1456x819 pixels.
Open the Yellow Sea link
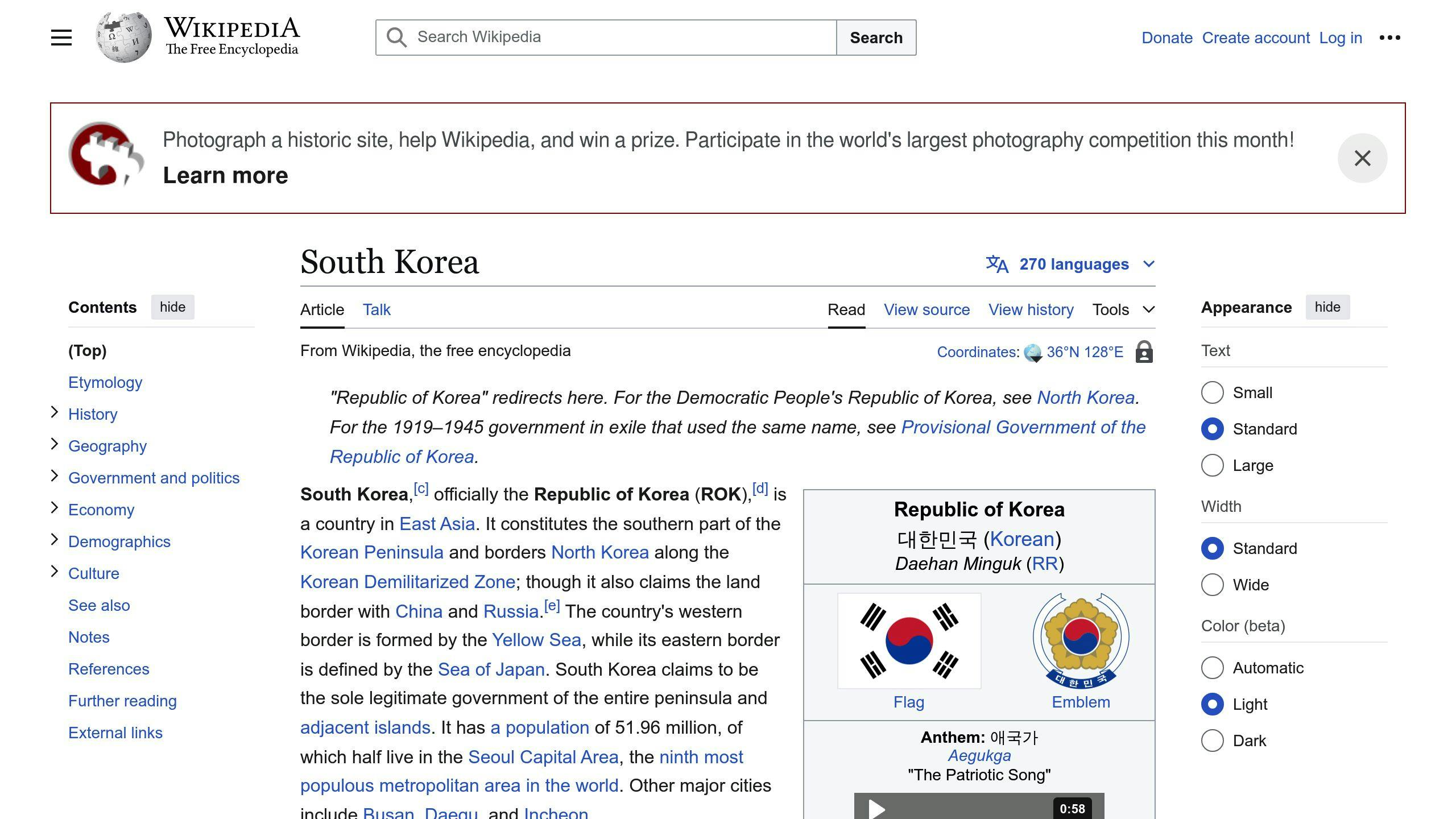point(536,640)
